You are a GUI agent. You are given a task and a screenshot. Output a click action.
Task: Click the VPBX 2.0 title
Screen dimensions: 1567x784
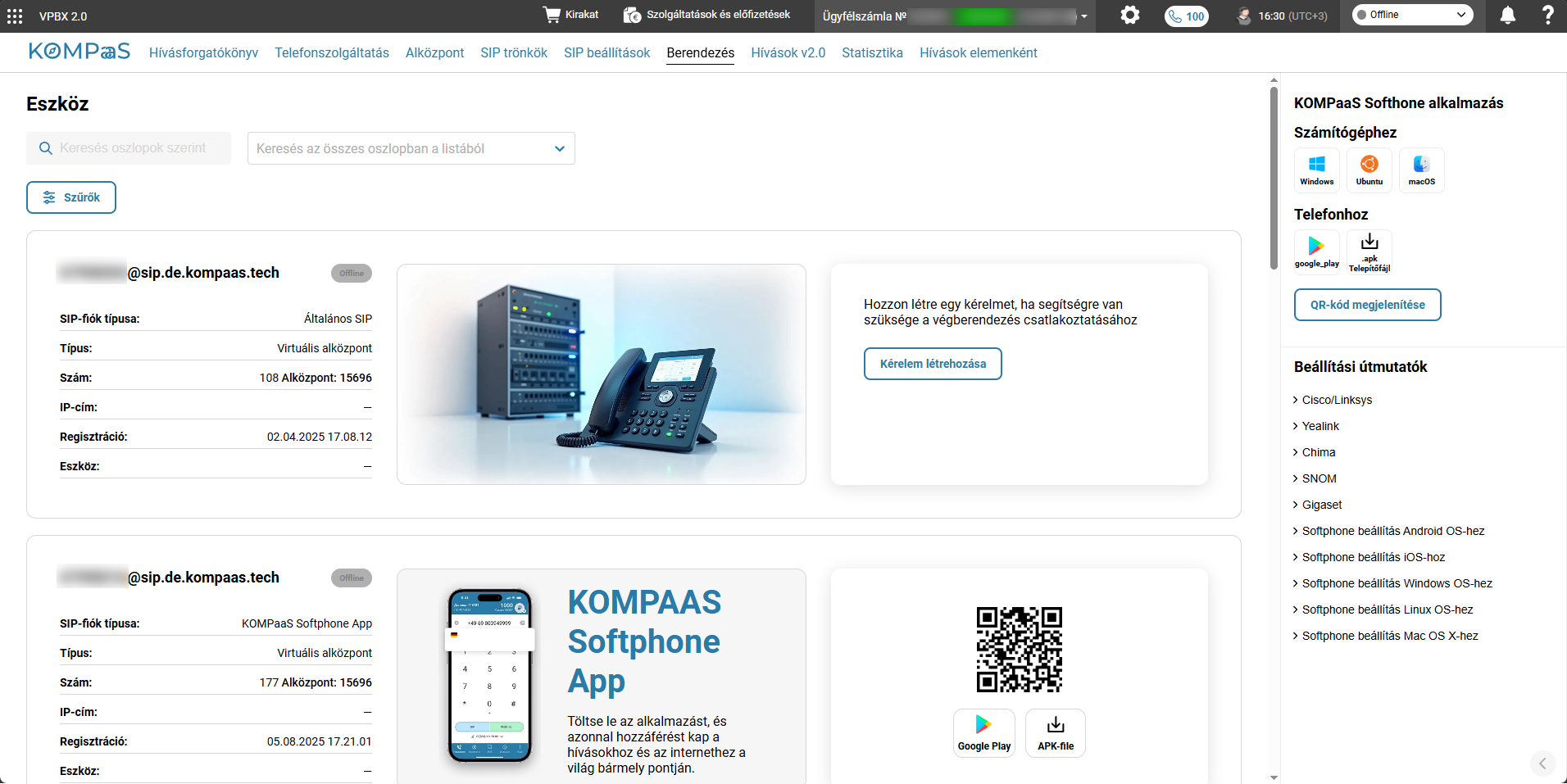pos(63,16)
